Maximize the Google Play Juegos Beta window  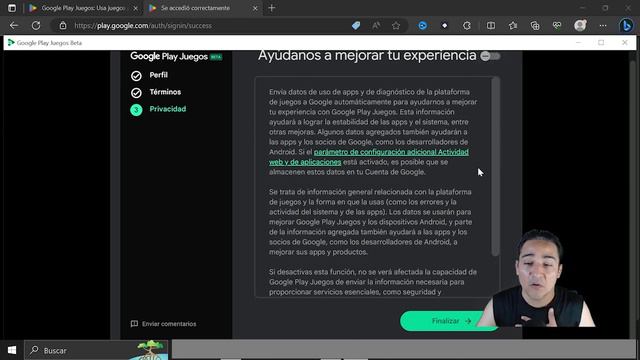601,42
